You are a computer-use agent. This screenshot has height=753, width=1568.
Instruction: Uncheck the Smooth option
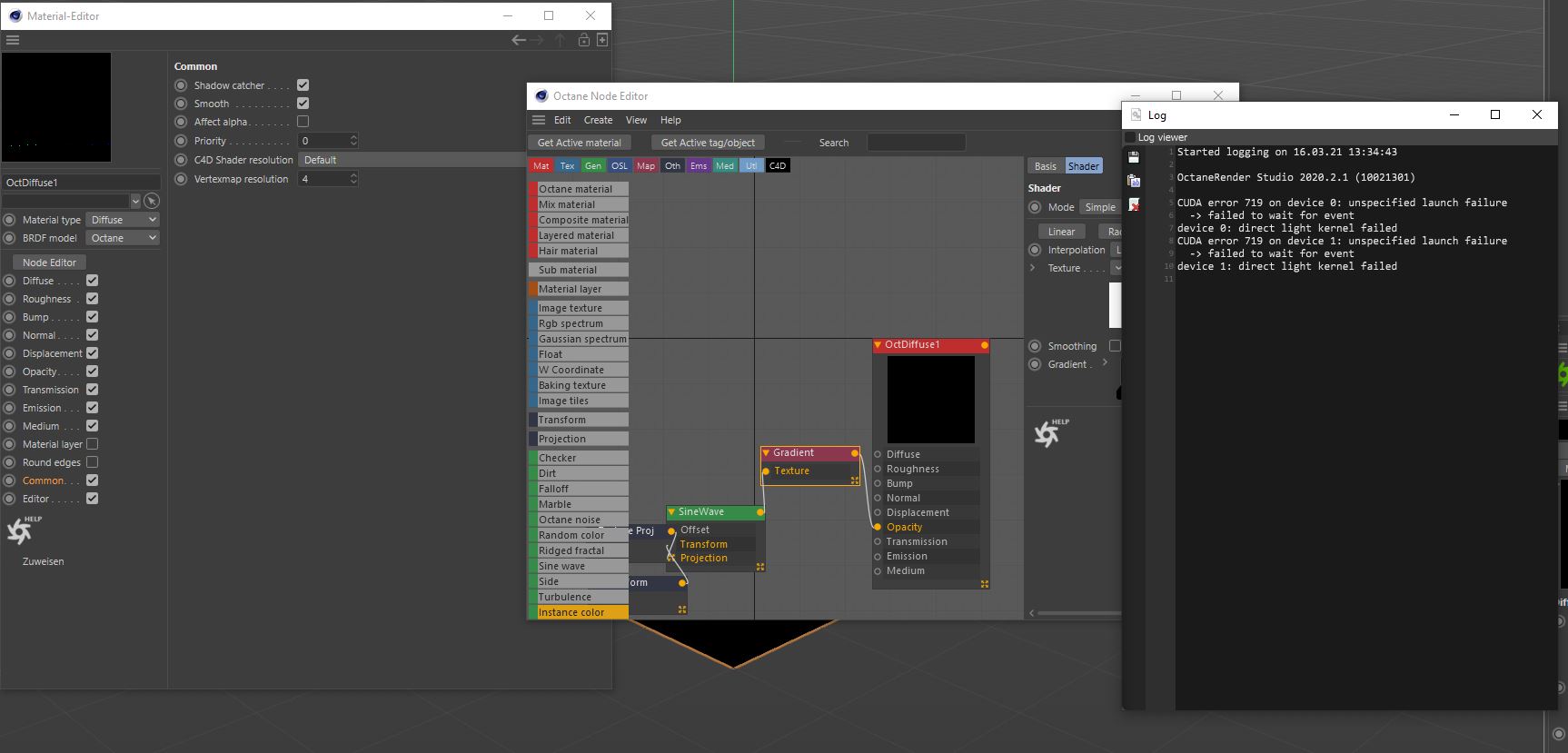point(303,104)
